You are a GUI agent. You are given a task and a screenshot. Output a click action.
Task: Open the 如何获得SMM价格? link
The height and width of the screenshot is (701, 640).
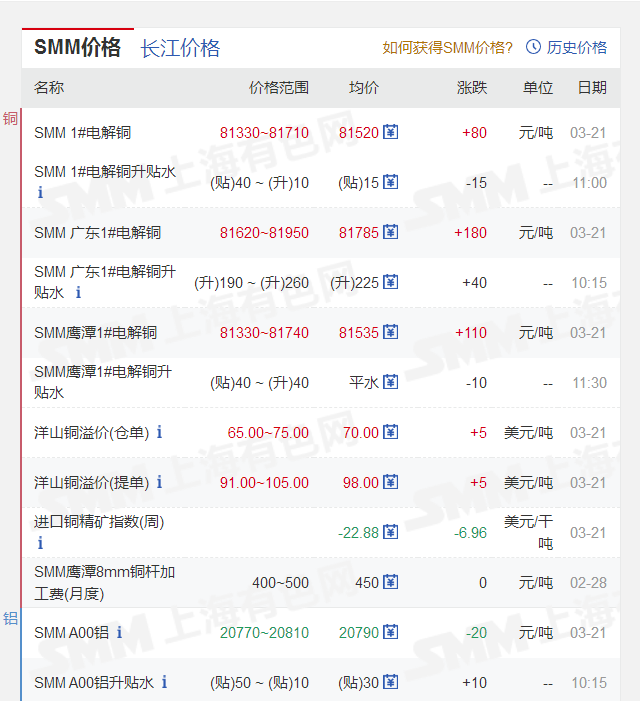[447, 47]
